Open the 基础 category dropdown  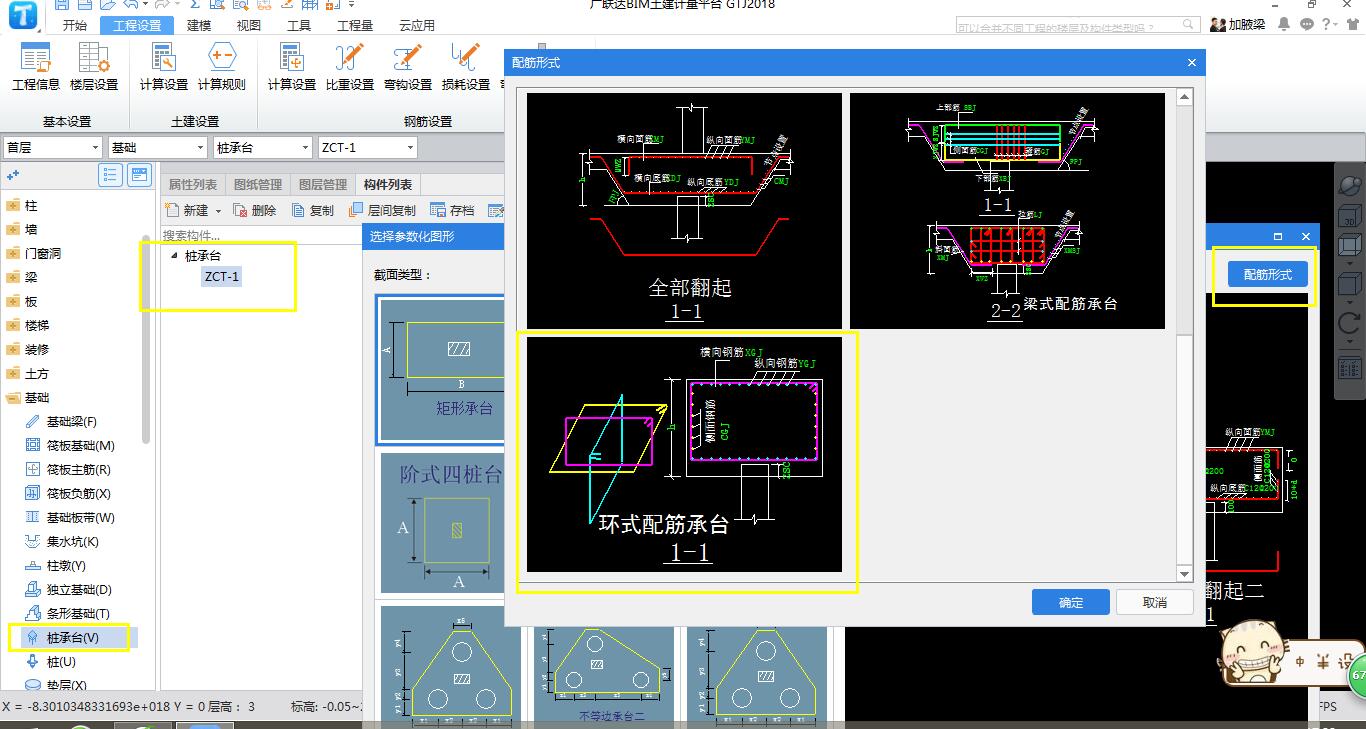[157, 148]
